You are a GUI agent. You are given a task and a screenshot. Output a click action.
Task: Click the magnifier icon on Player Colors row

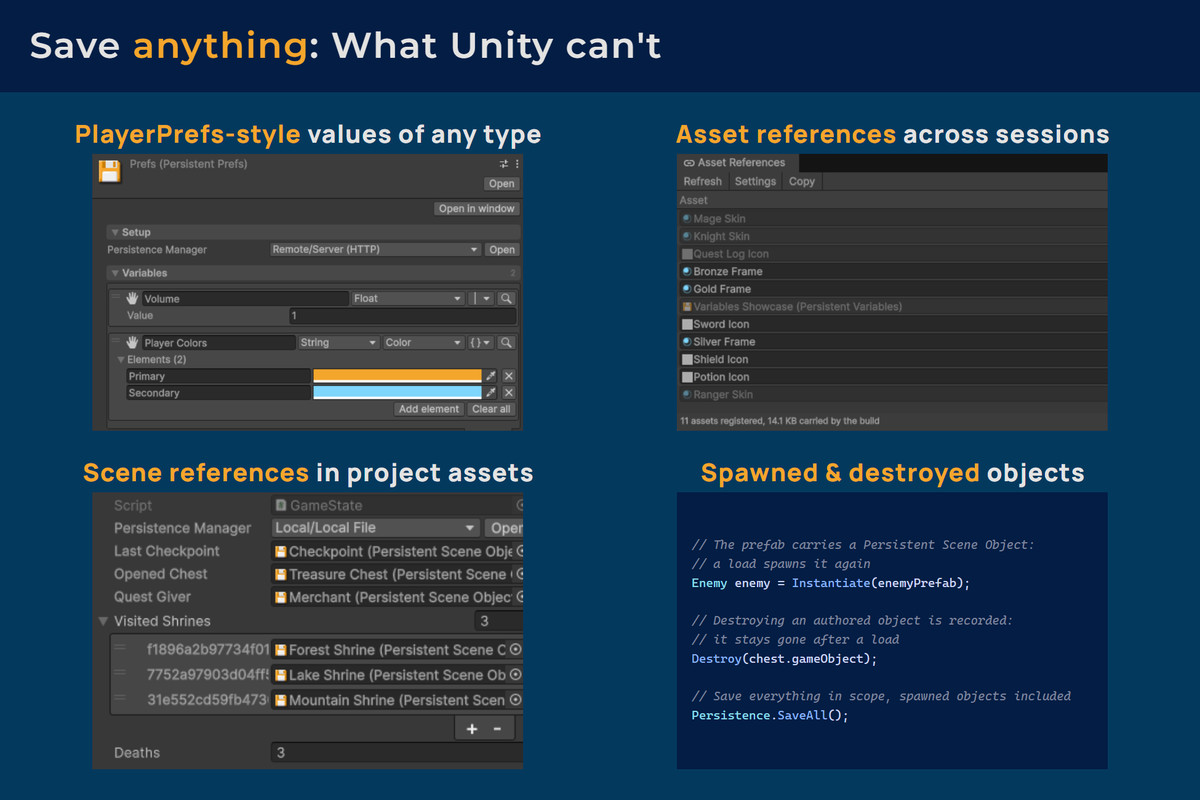[507, 342]
